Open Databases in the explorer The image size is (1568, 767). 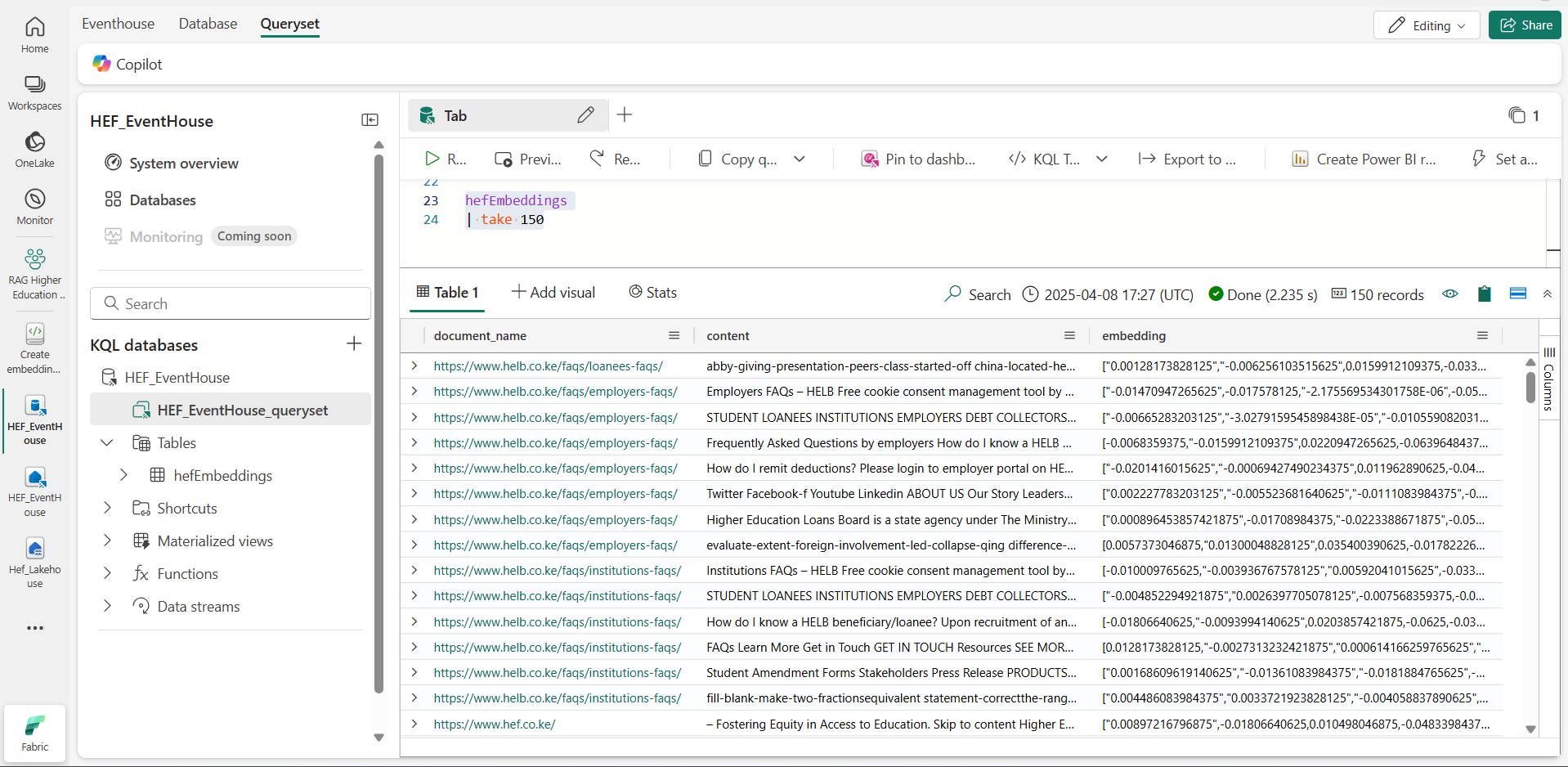(x=150, y=200)
